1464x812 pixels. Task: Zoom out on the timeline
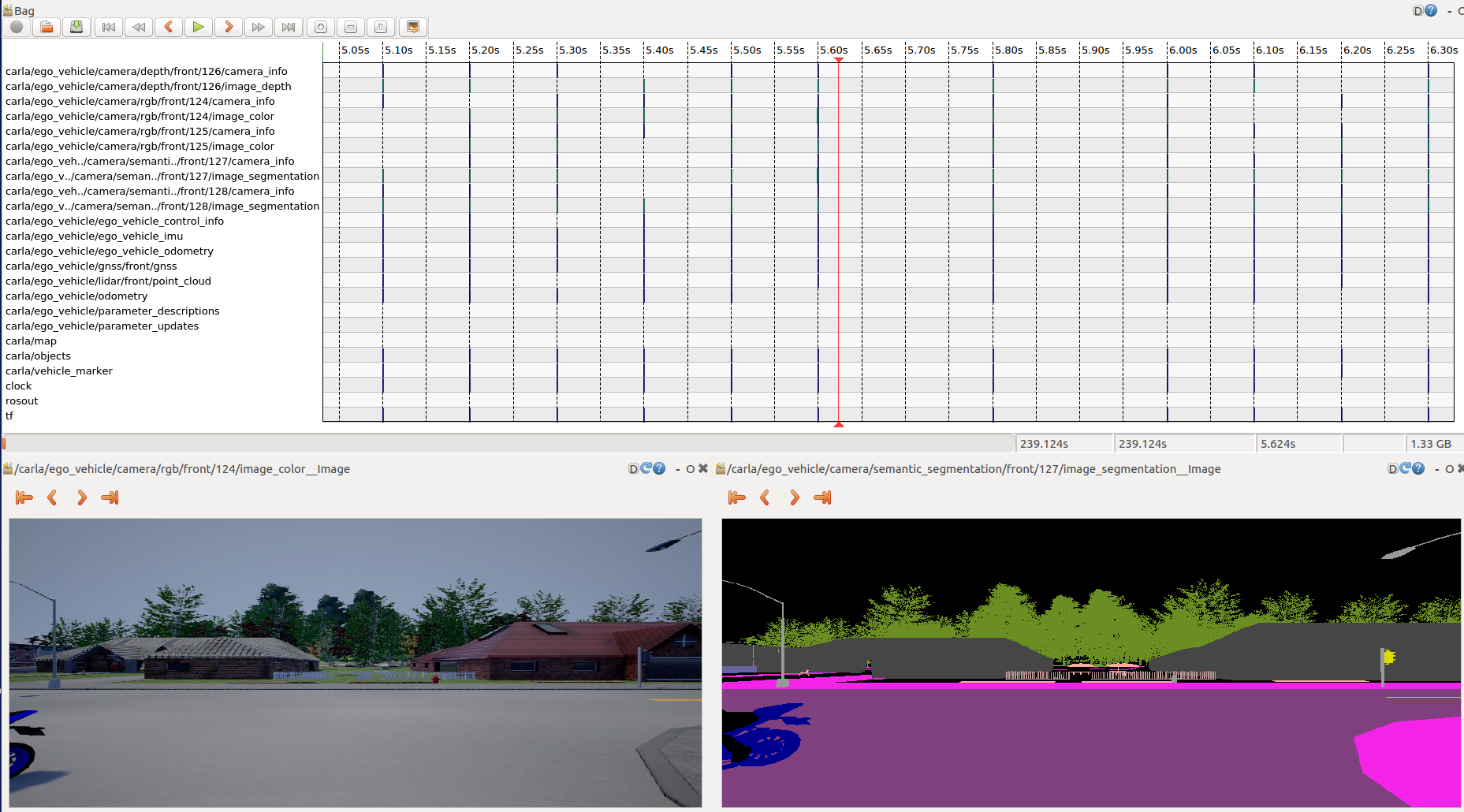point(351,27)
